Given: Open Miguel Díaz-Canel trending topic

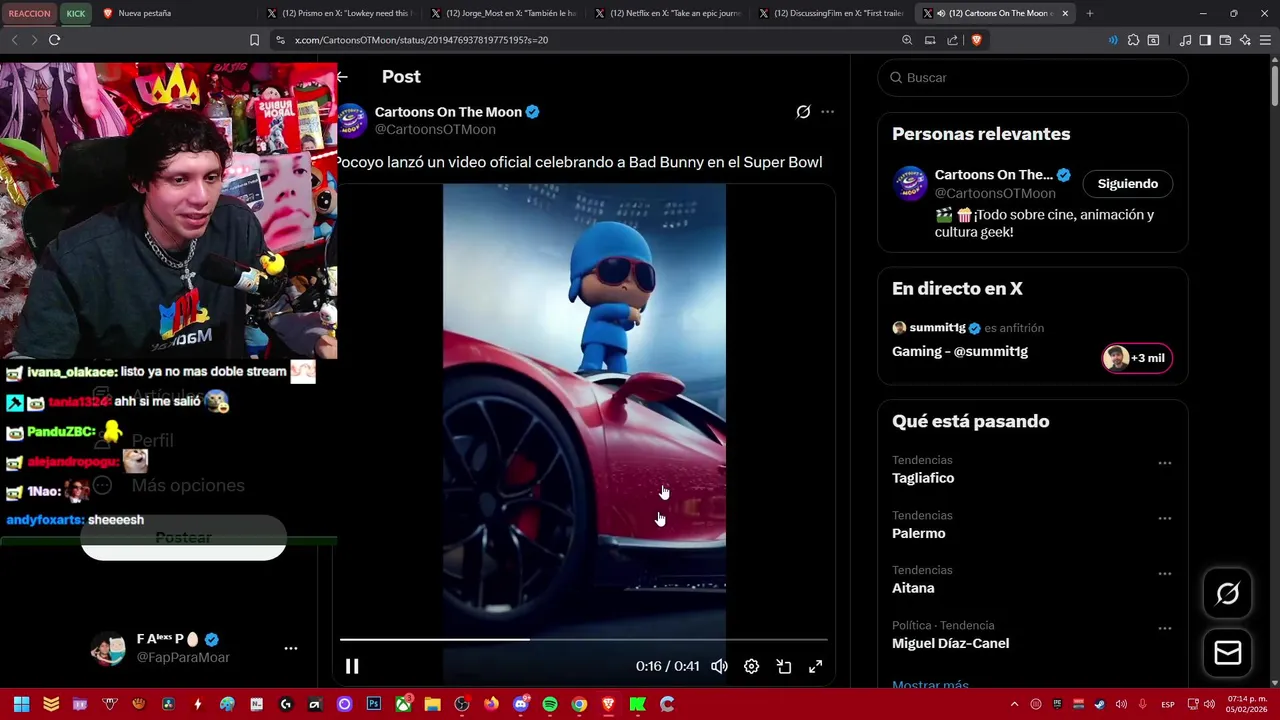Looking at the screenshot, I should (950, 643).
